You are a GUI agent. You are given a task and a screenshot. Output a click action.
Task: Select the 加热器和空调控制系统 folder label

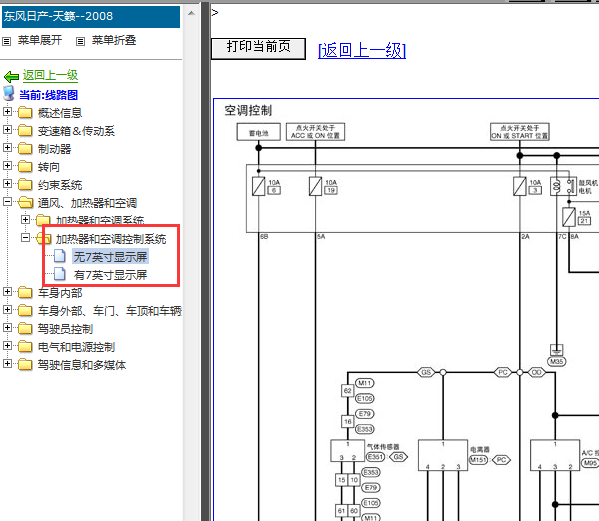111,239
